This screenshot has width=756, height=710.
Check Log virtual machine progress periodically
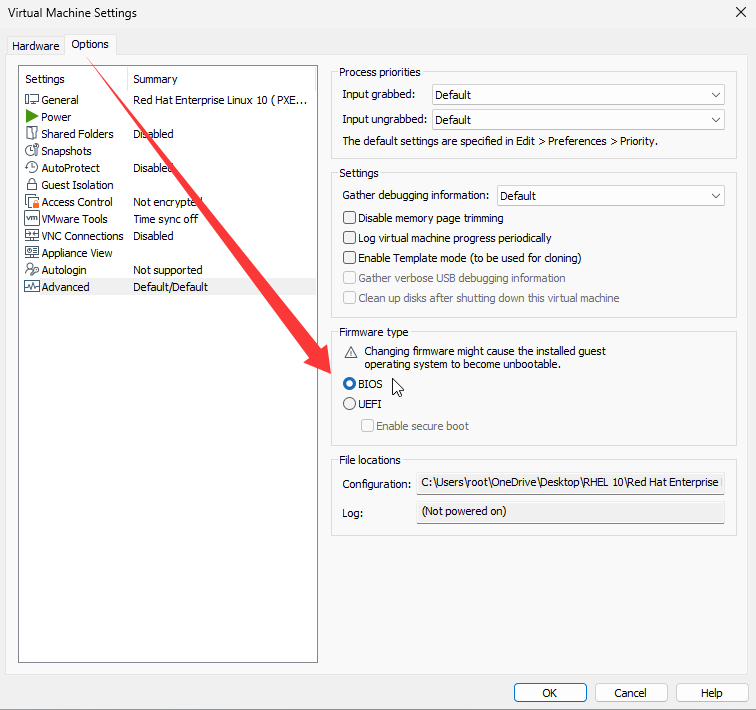(350, 238)
